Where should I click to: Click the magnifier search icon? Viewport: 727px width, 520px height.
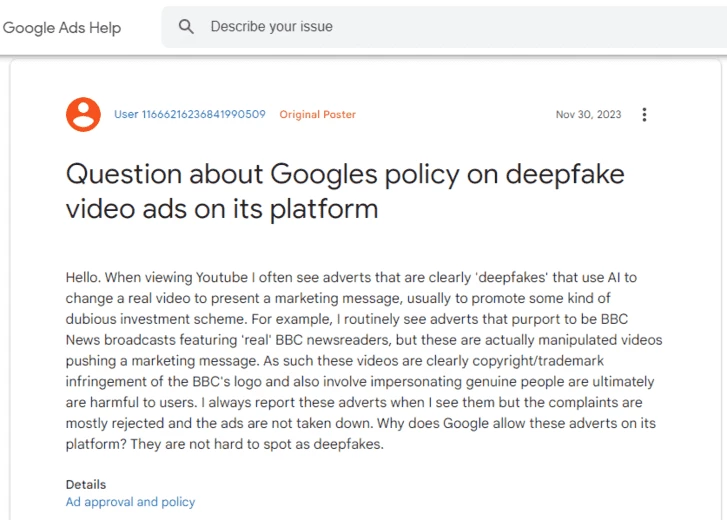[x=186, y=26]
